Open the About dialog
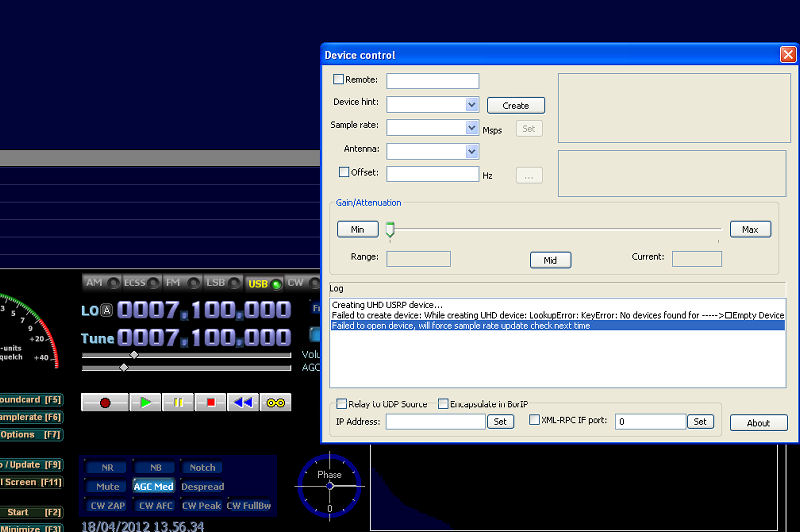The image size is (800, 532). click(x=758, y=423)
